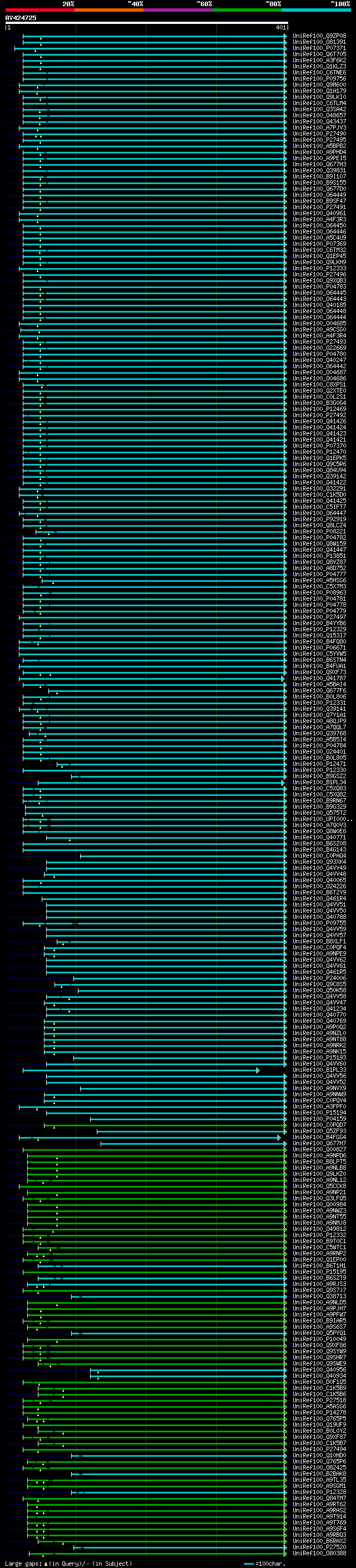Select hit UniRef100_A5C4U9
Screen dimensions: 356x1568
click(x=319, y=238)
